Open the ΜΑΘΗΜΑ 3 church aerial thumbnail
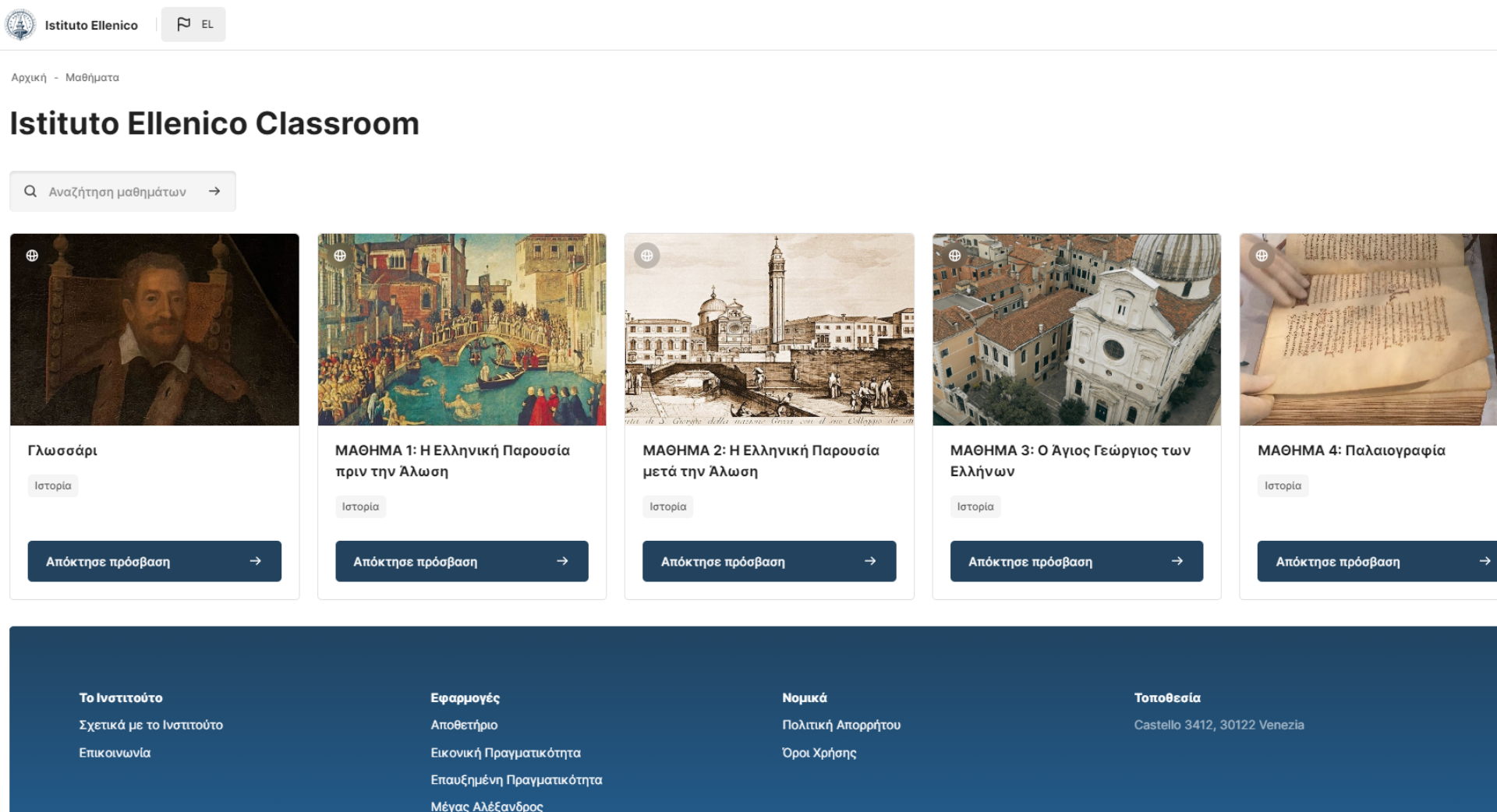The height and width of the screenshot is (812, 1497). click(1077, 330)
